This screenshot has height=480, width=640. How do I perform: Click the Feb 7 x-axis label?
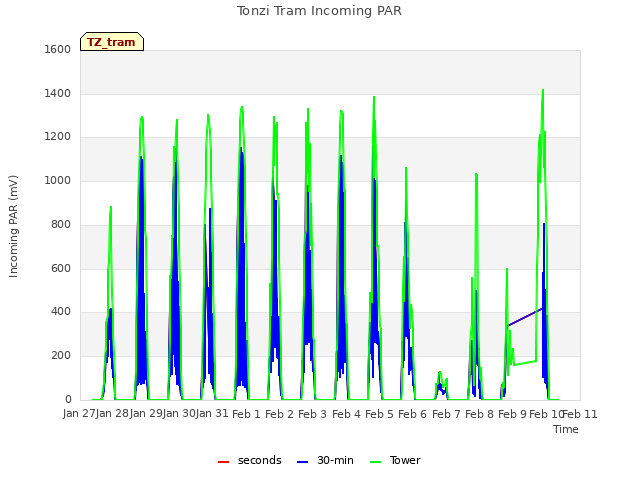[x=446, y=414]
